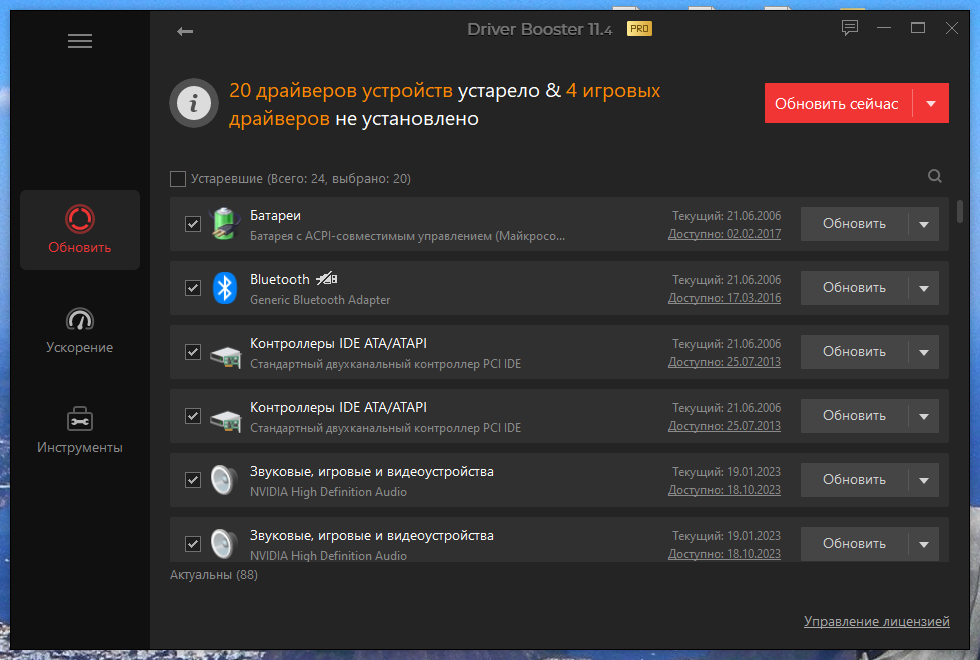The height and width of the screenshot is (660, 980).
Task: Expand the Обновить сейчас dropdown arrow
Action: pos(931,103)
